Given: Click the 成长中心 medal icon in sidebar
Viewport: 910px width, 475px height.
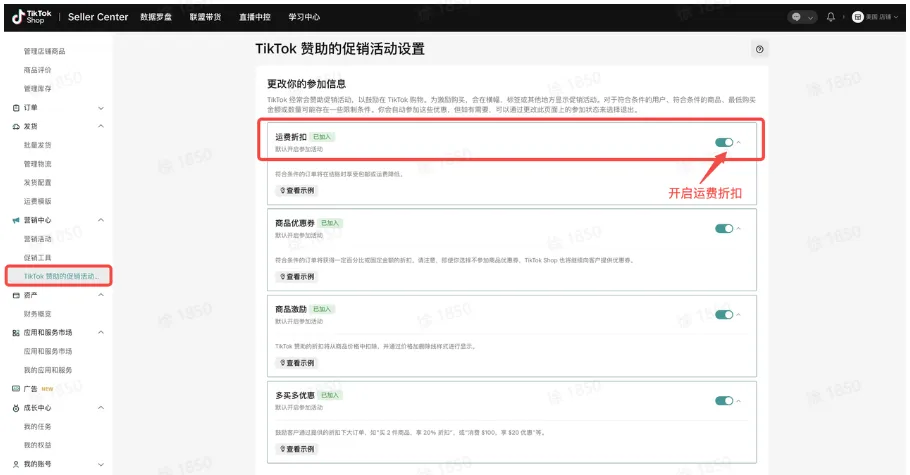Looking at the screenshot, I should 16,408.
